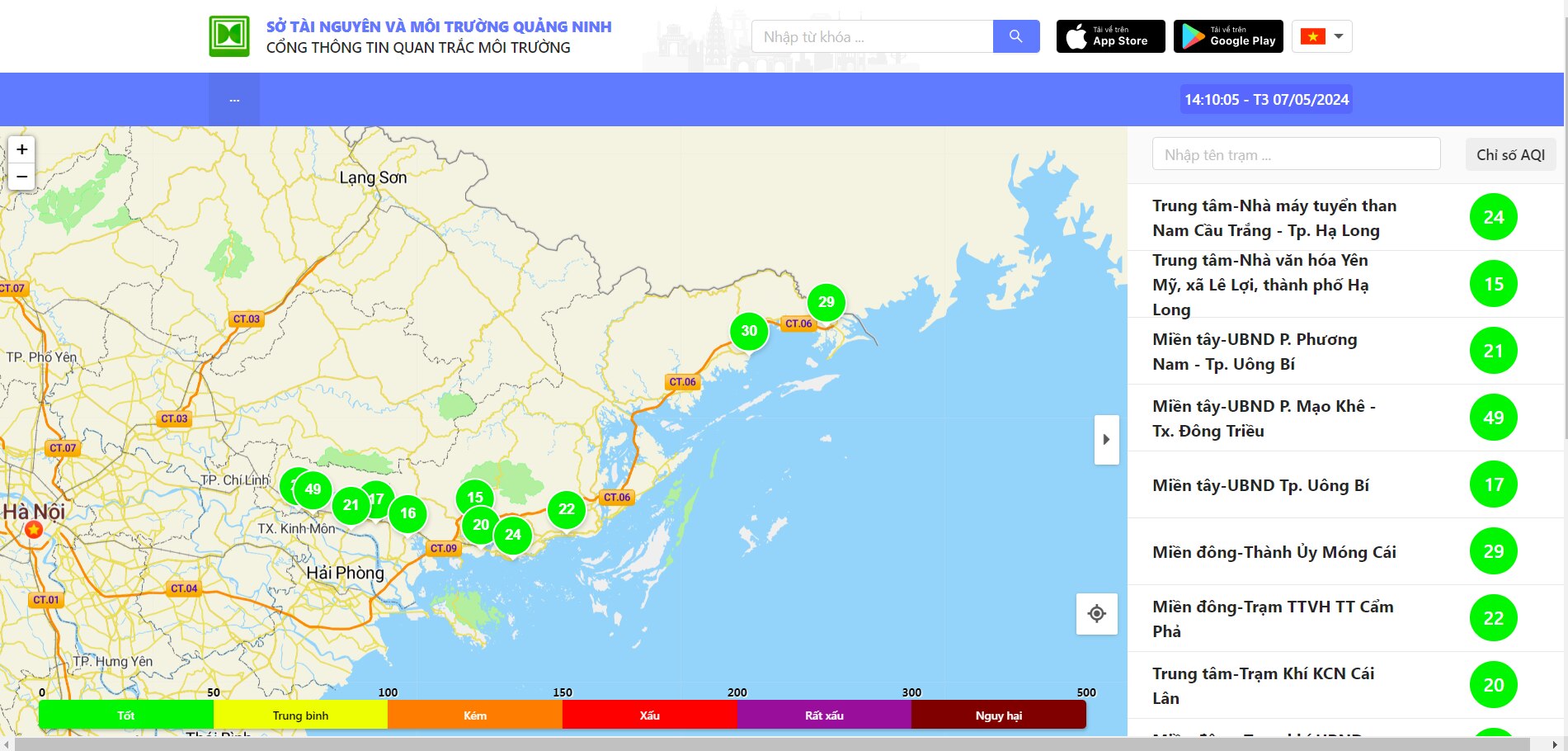Screen dimensions: 1568x751
Task: Select map marker with AQI 16
Action: (x=407, y=513)
